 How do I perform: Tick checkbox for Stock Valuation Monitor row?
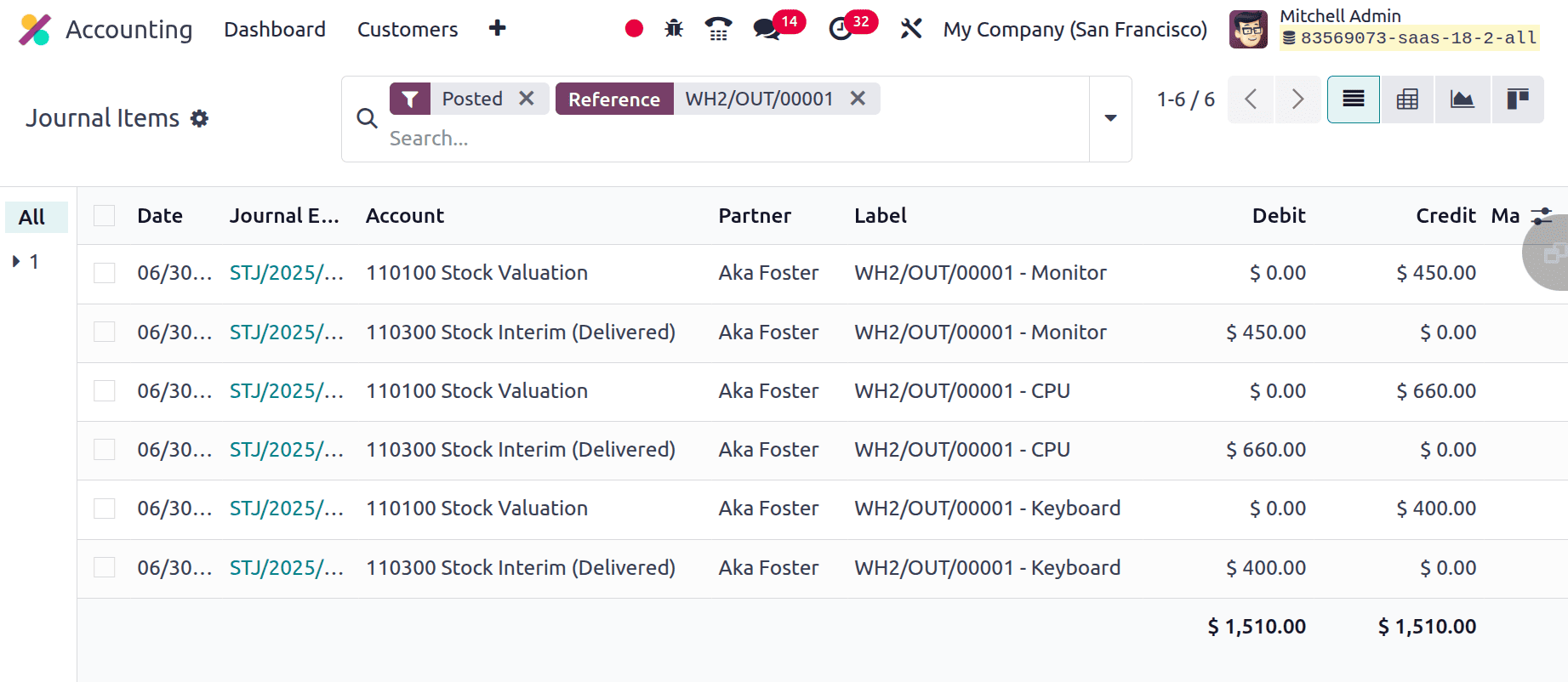click(x=105, y=273)
